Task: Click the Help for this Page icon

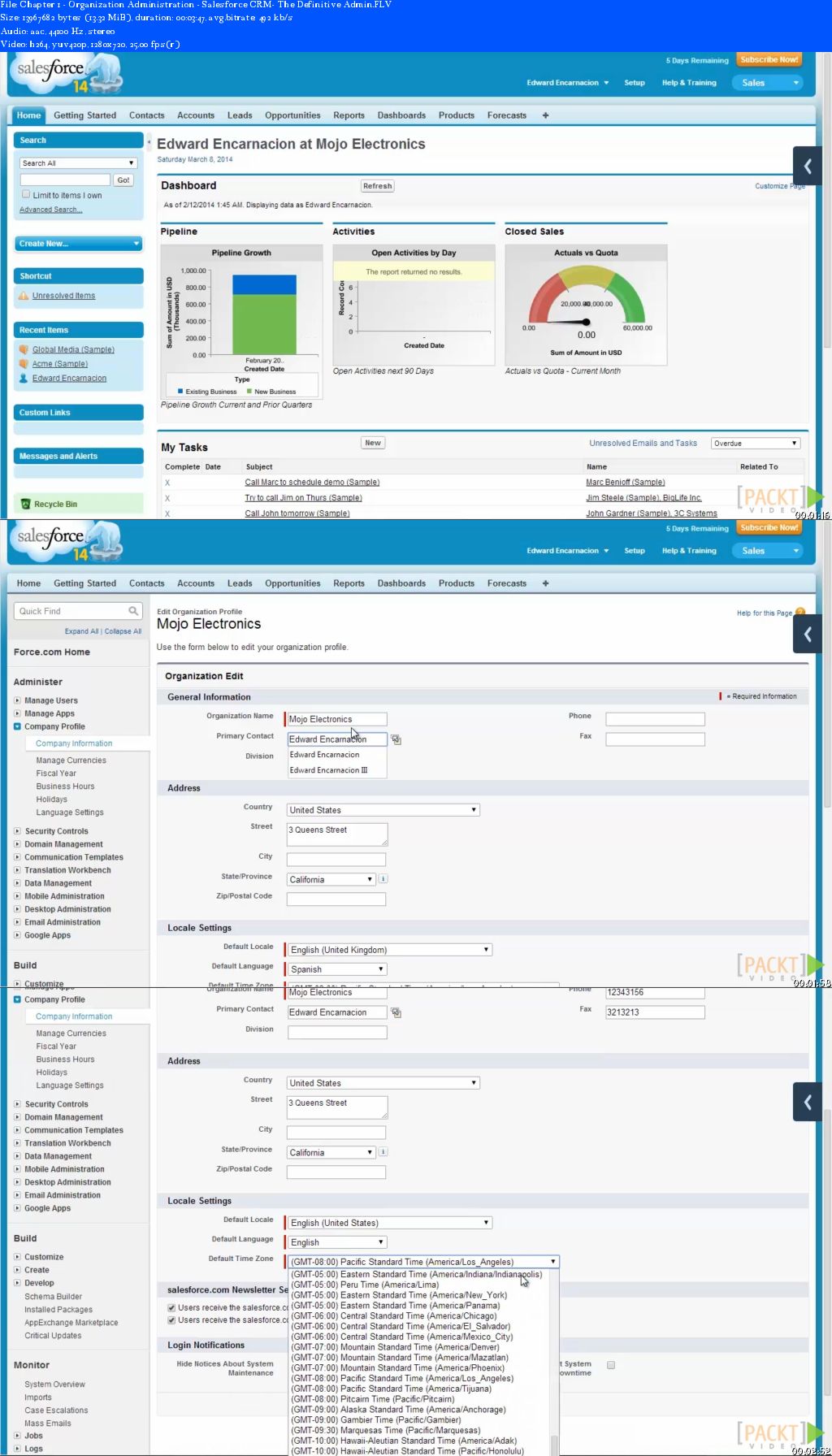Action: tap(800, 613)
